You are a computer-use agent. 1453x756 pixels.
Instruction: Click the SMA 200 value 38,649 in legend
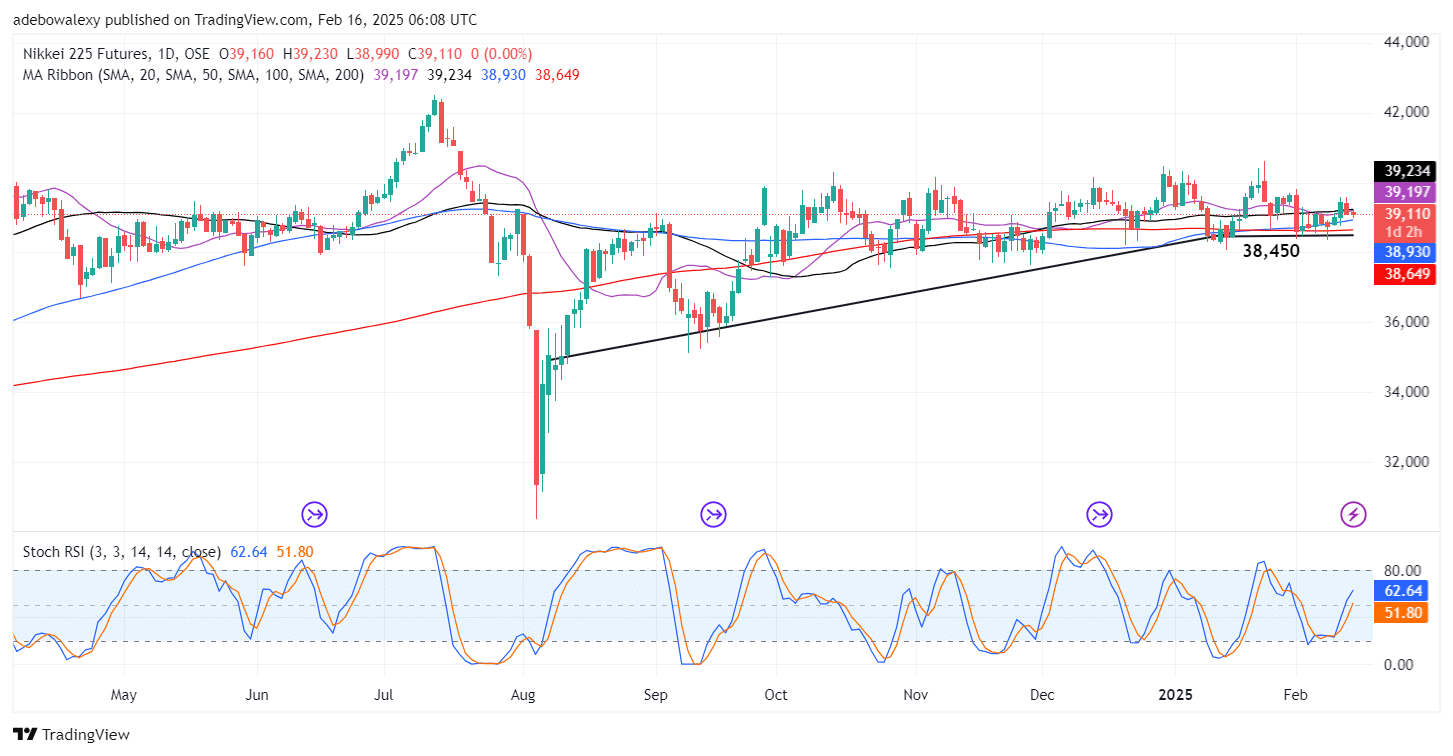click(556, 75)
